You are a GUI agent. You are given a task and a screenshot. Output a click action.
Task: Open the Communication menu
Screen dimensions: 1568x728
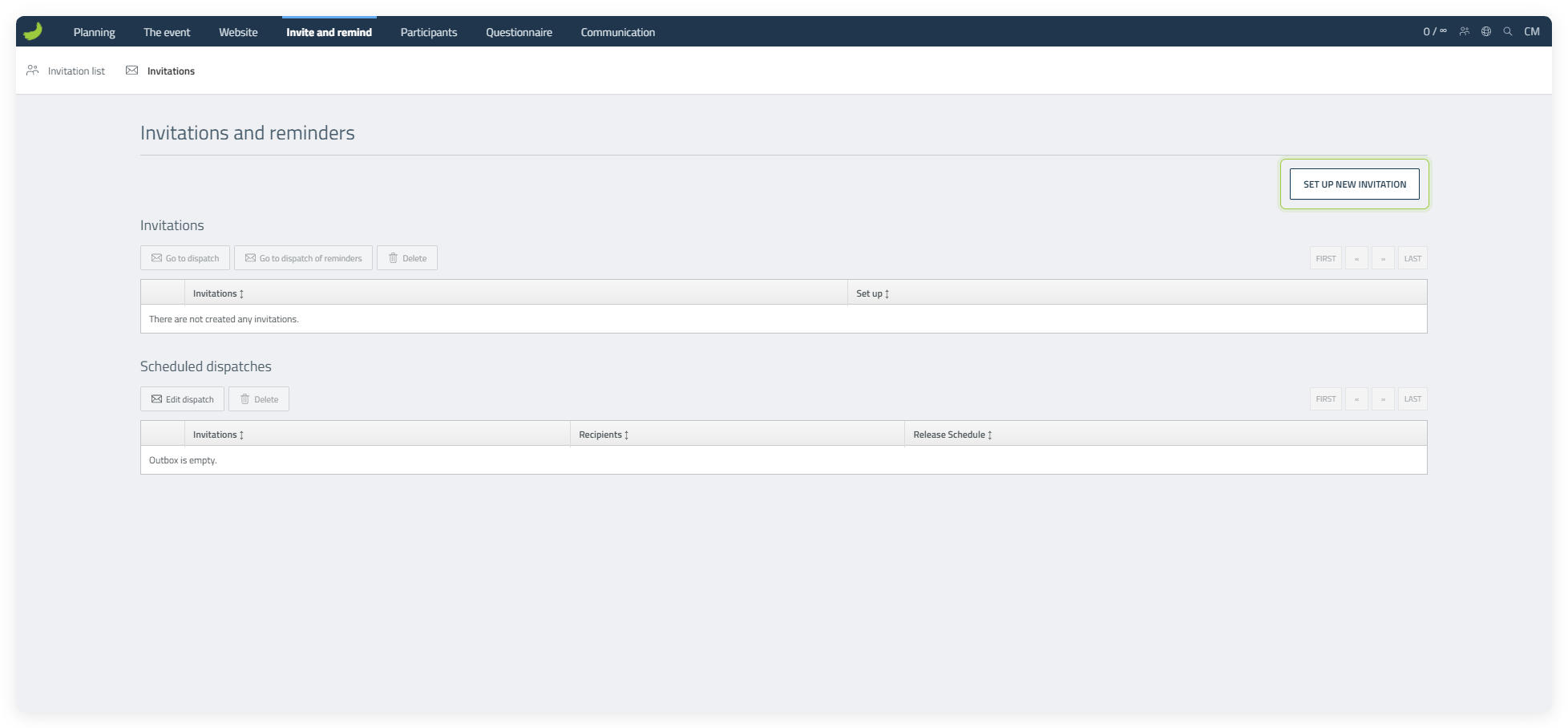click(x=618, y=32)
